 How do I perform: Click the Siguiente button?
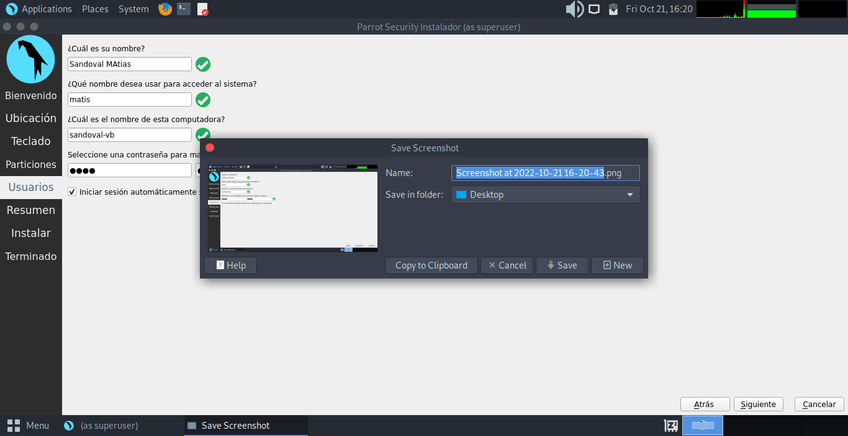758,404
